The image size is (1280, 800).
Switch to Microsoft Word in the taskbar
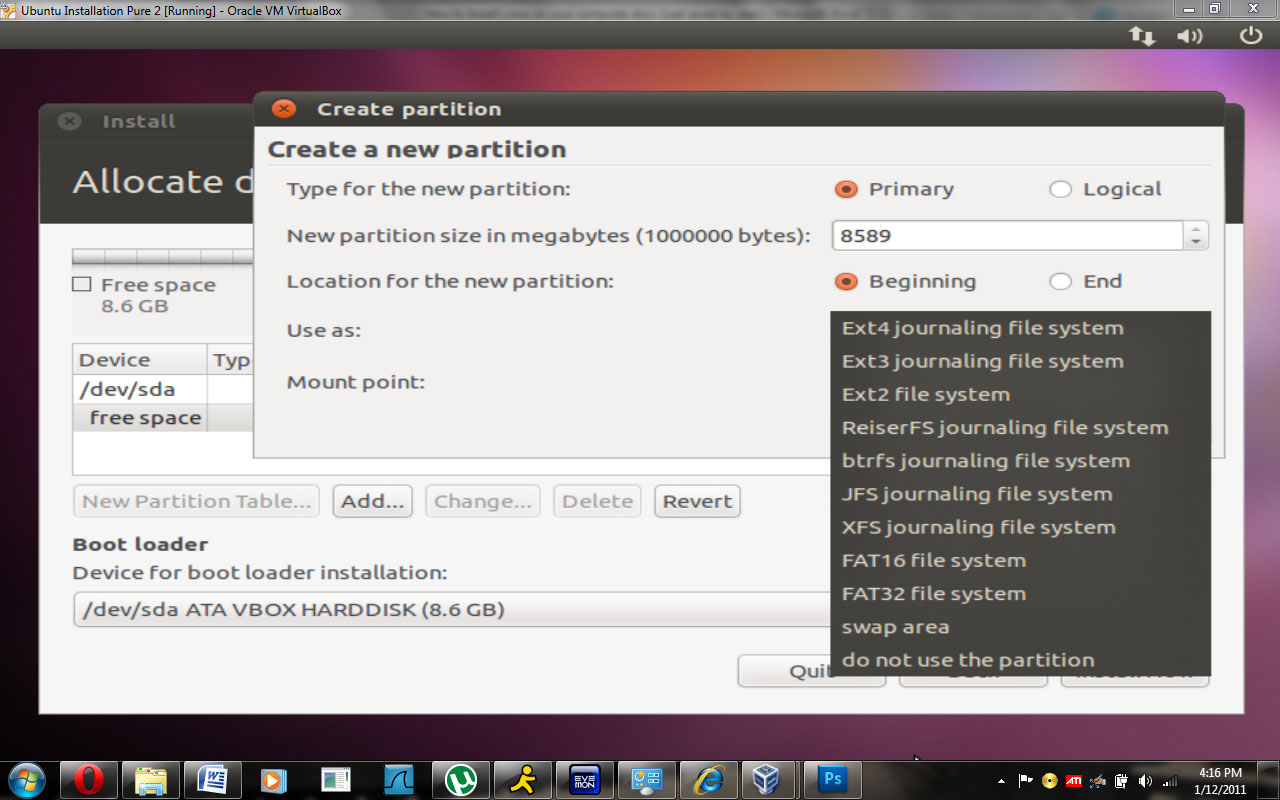[212, 779]
